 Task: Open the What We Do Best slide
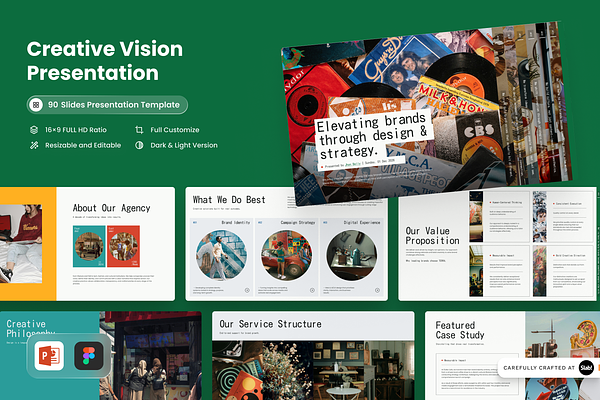(286, 244)
